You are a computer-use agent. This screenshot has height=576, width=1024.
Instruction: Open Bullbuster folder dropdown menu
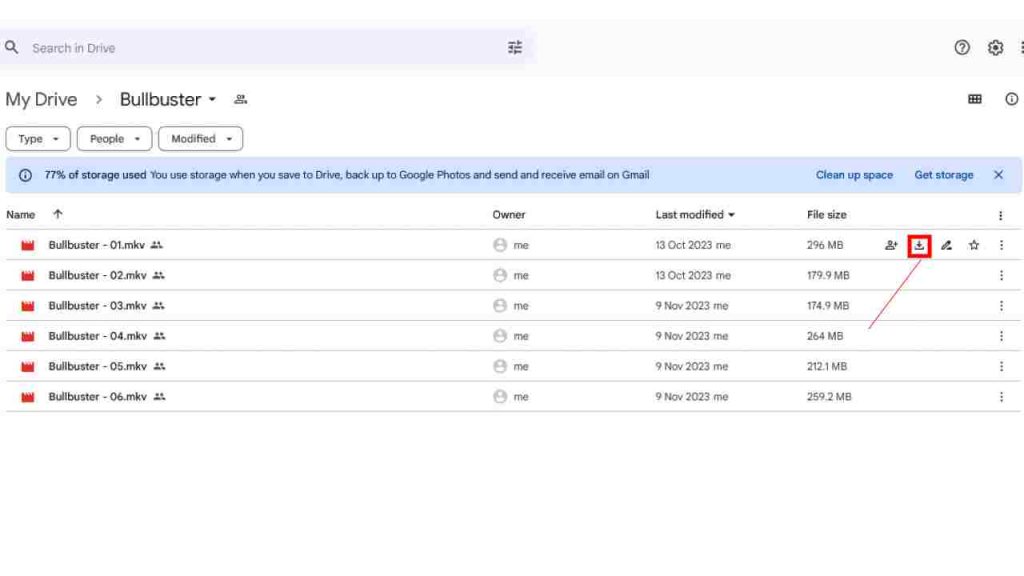[x=212, y=100]
